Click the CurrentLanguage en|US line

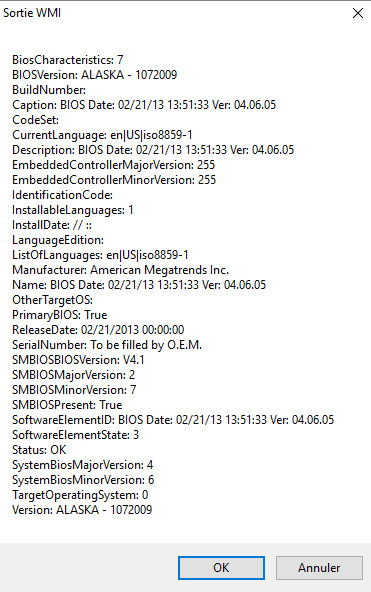[x=102, y=135]
